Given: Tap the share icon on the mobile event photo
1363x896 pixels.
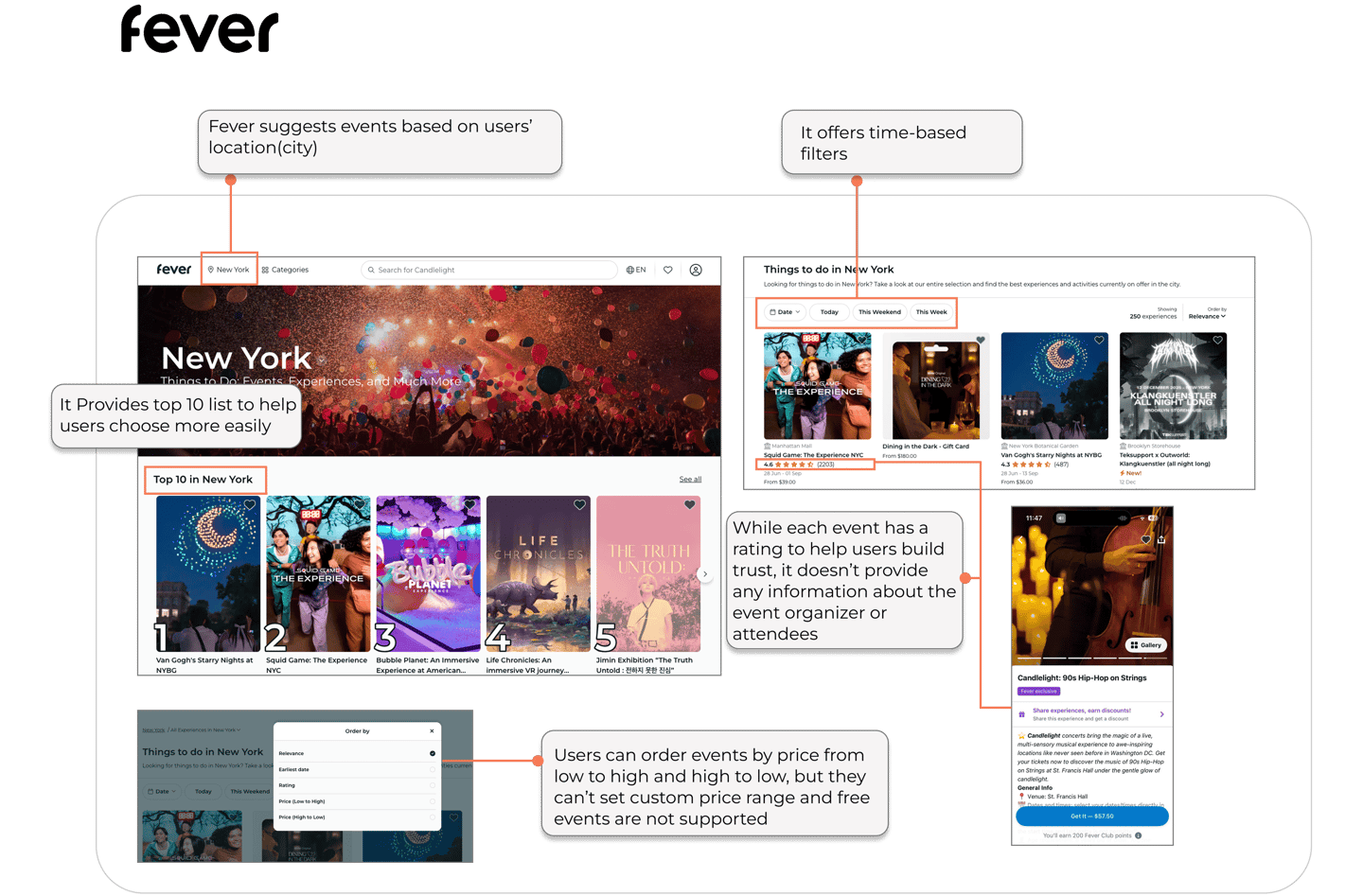Looking at the screenshot, I should pos(1161,539).
